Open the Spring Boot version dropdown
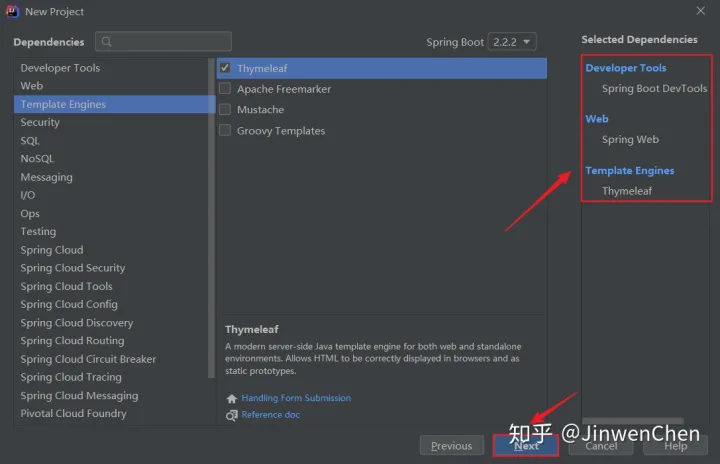The width and height of the screenshot is (720, 464). click(512, 42)
